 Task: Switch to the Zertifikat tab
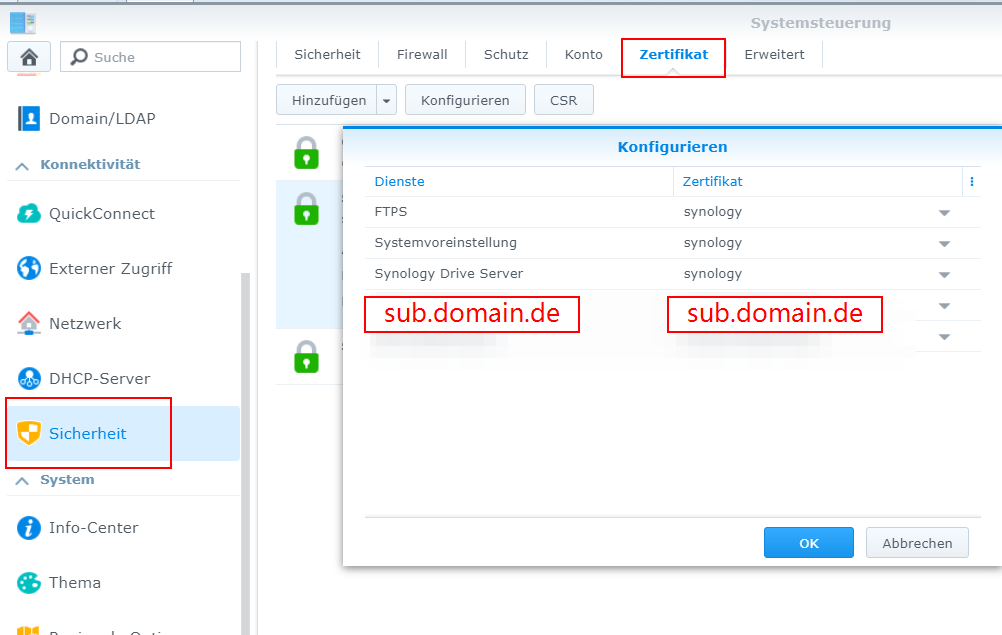click(673, 54)
